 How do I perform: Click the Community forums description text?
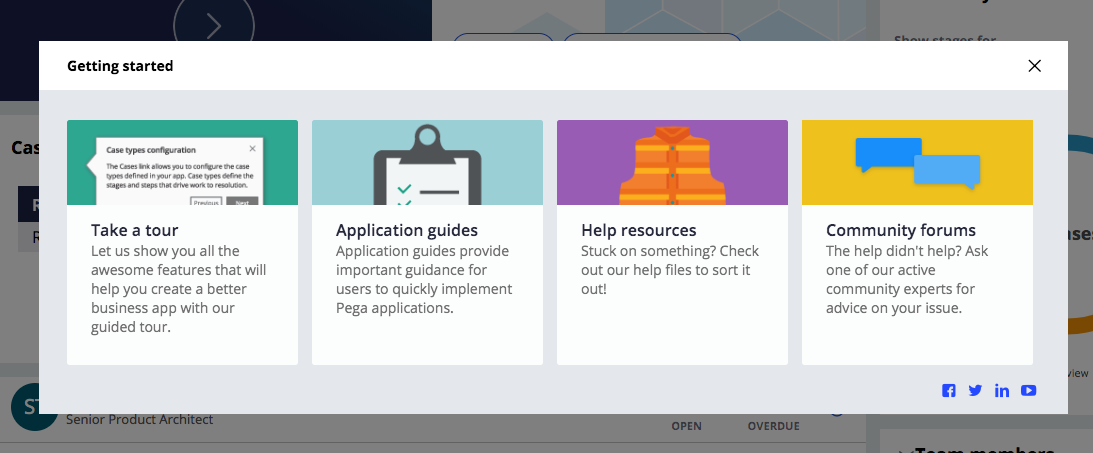pyautogui.click(x=906, y=280)
